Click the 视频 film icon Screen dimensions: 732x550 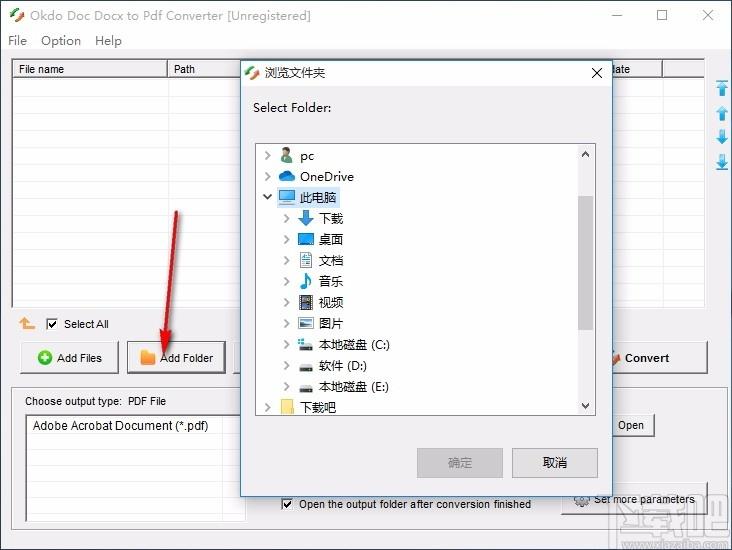click(x=306, y=302)
